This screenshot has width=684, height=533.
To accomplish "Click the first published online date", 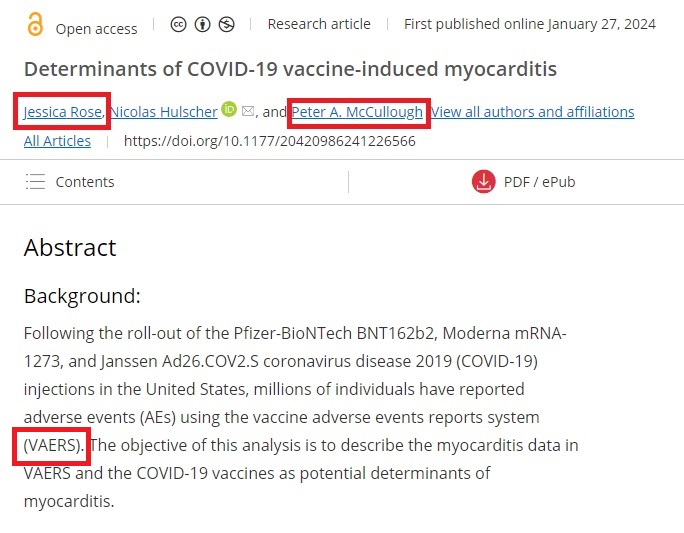I will (x=530, y=24).
